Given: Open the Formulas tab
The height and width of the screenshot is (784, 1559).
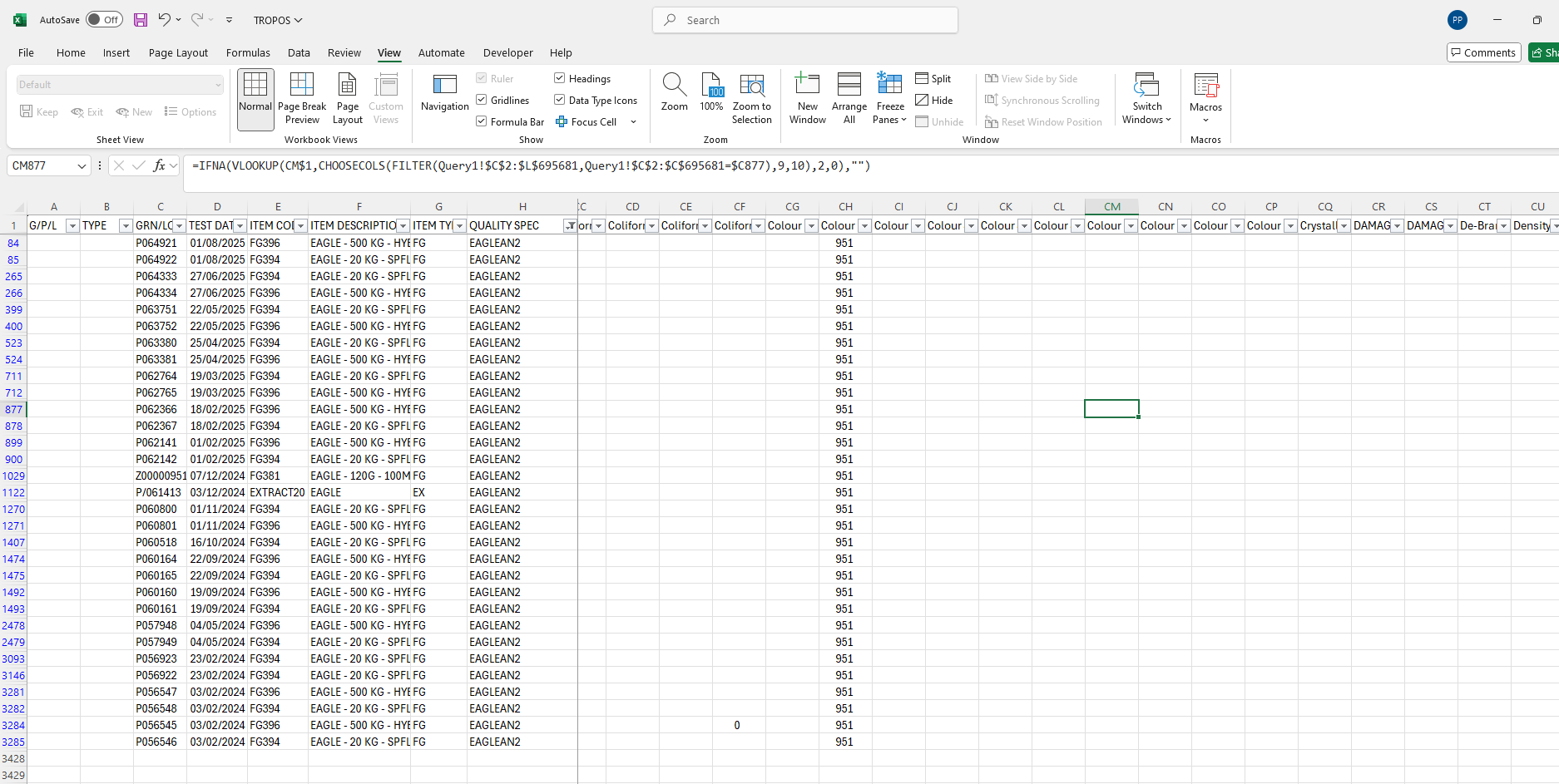Looking at the screenshot, I should [x=248, y=52].
